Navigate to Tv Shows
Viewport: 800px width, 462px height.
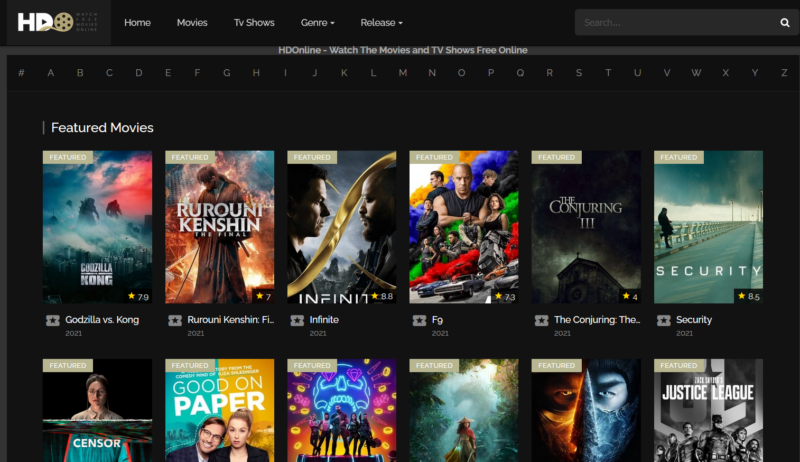pyautogui.click(x=254, y=22)
